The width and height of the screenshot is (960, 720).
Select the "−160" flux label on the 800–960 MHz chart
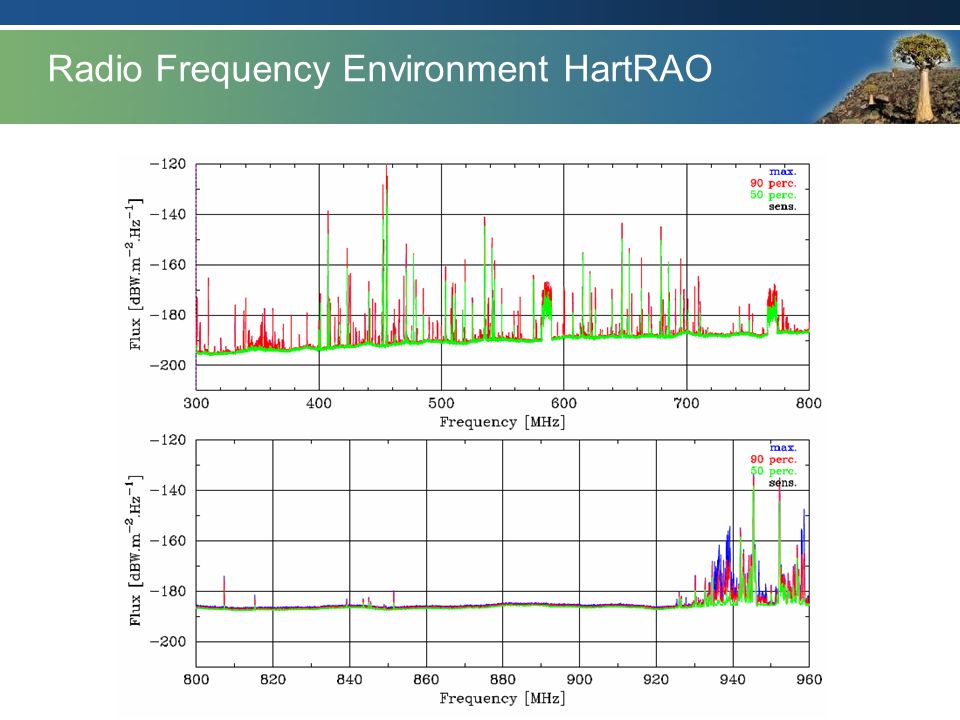[168, 541]
